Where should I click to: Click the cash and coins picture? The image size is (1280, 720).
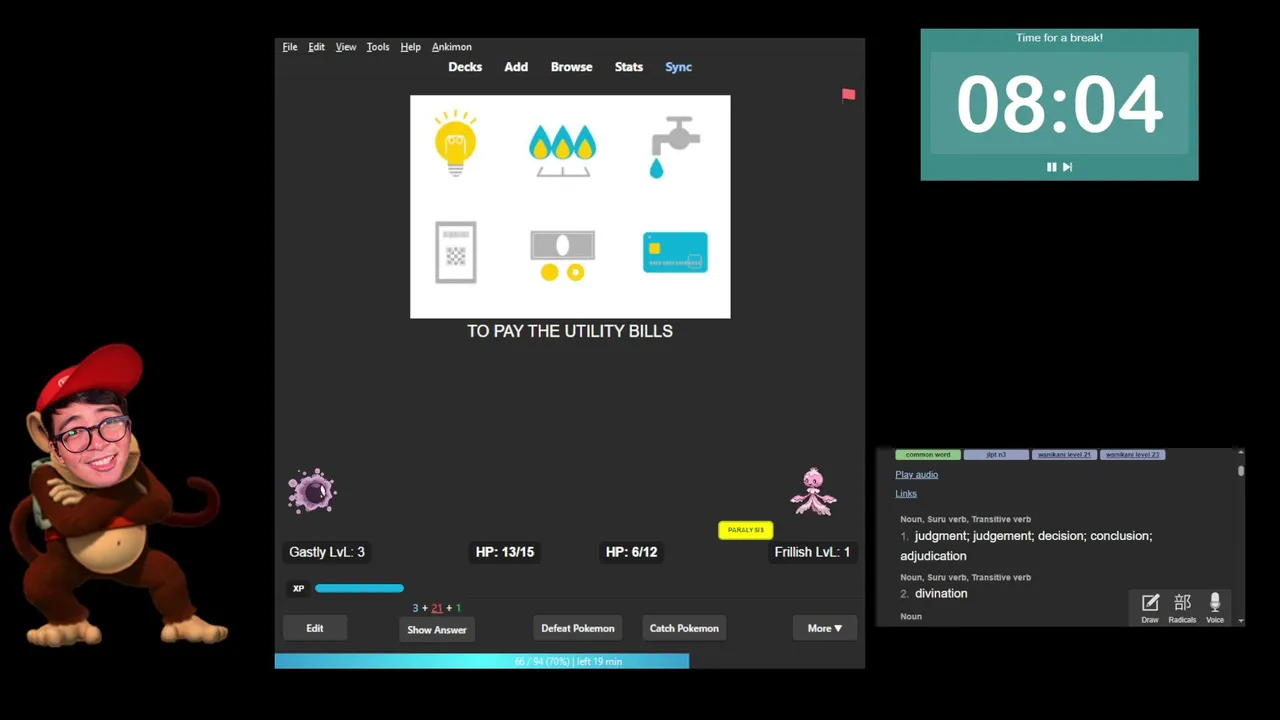562,256
